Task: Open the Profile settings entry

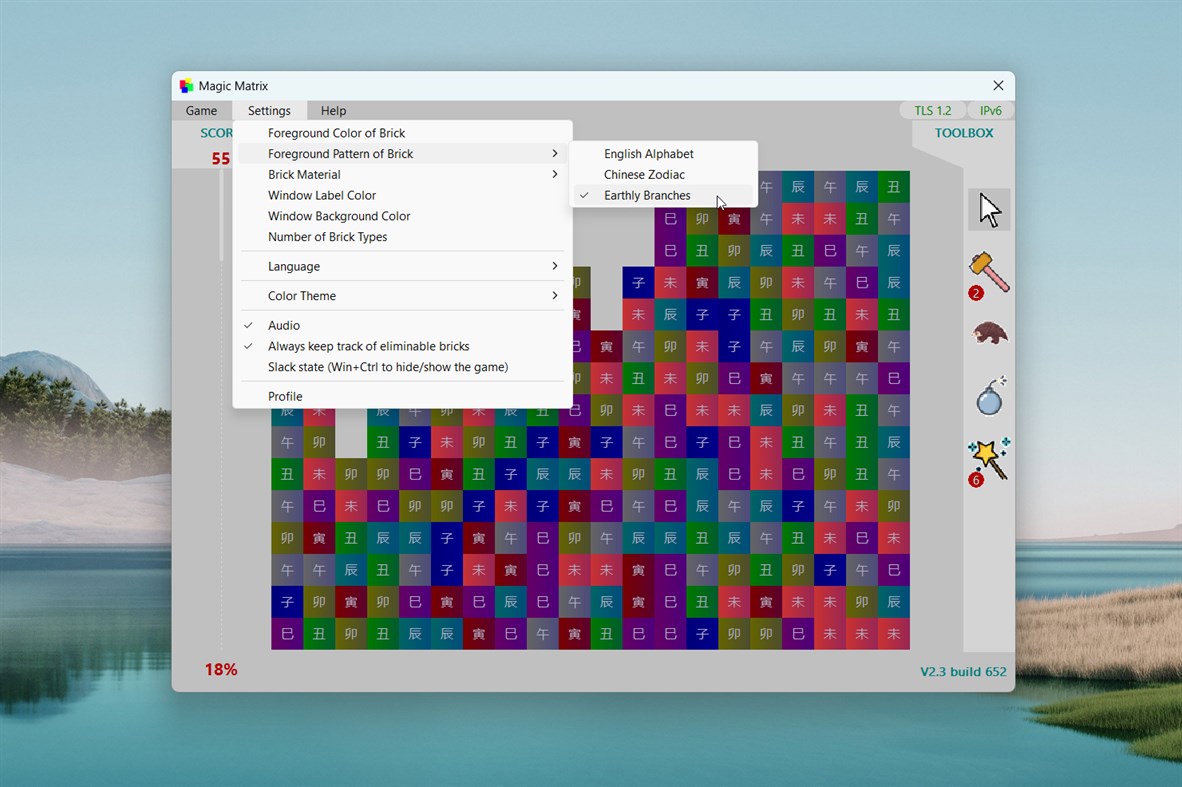Action: coord(285,396)
